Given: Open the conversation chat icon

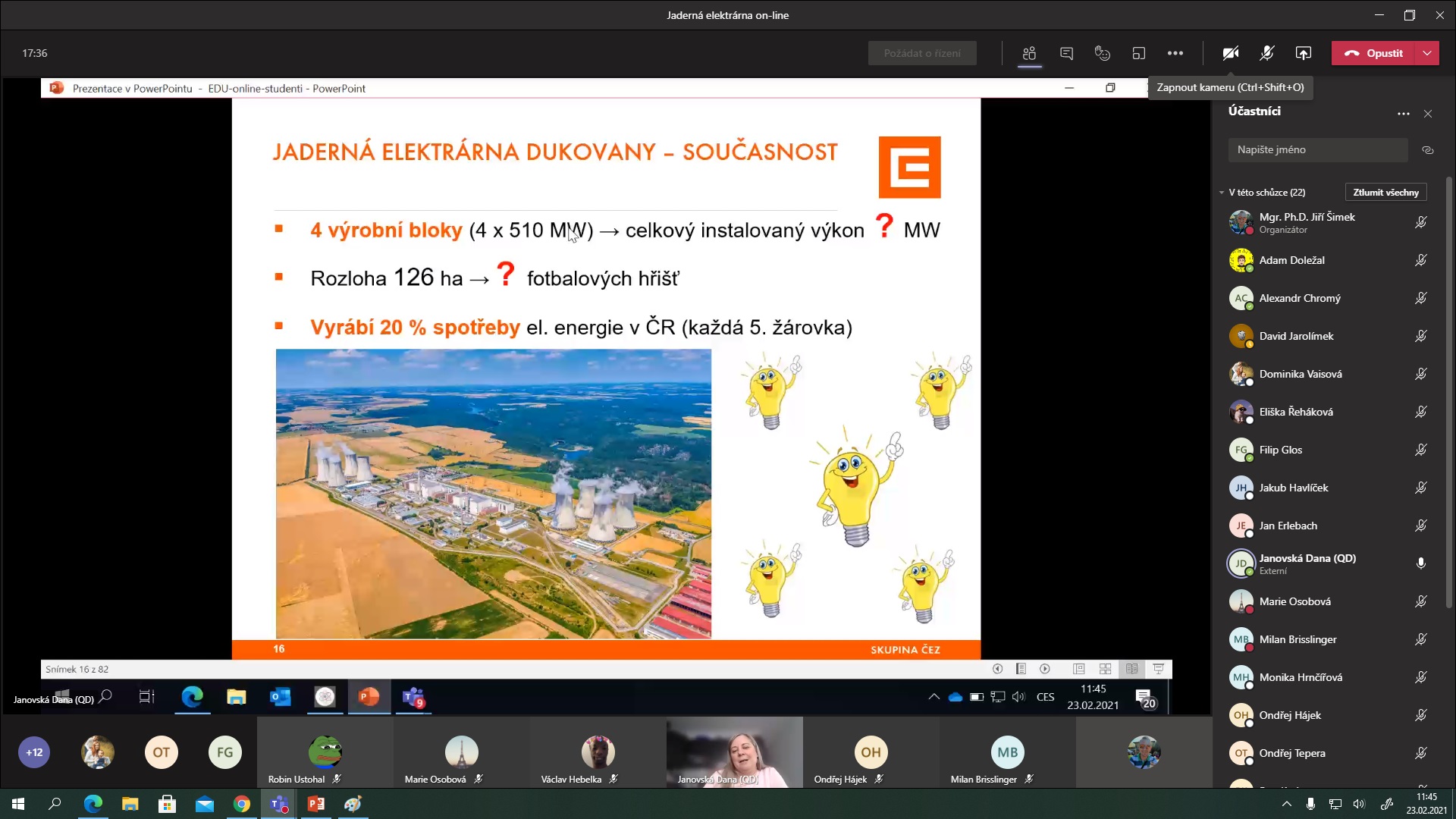Looking at the screenshot, I should tap(1066, 53).
